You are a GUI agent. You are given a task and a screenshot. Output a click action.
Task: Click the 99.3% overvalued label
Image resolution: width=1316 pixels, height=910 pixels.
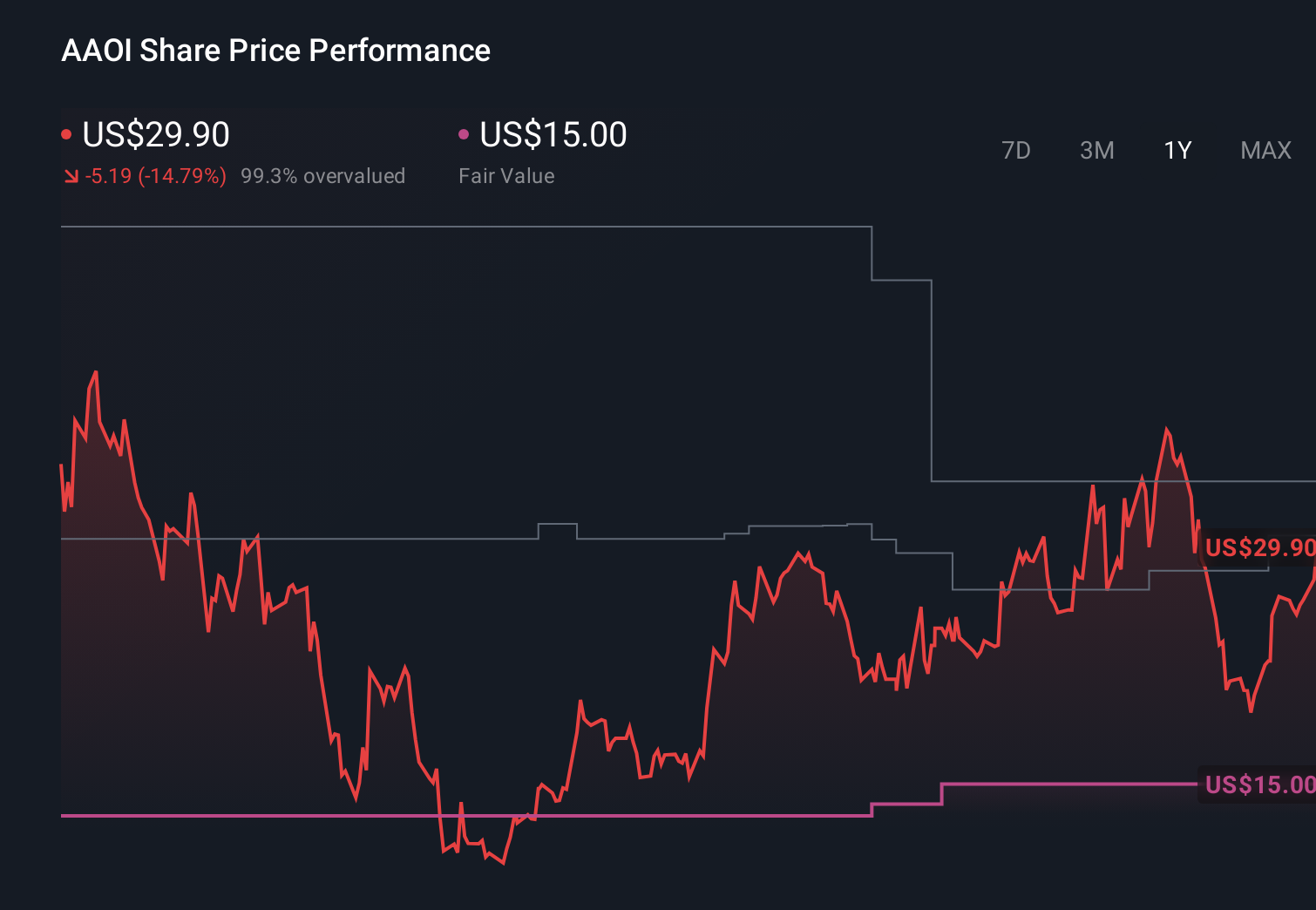click(x=323, y=176)
